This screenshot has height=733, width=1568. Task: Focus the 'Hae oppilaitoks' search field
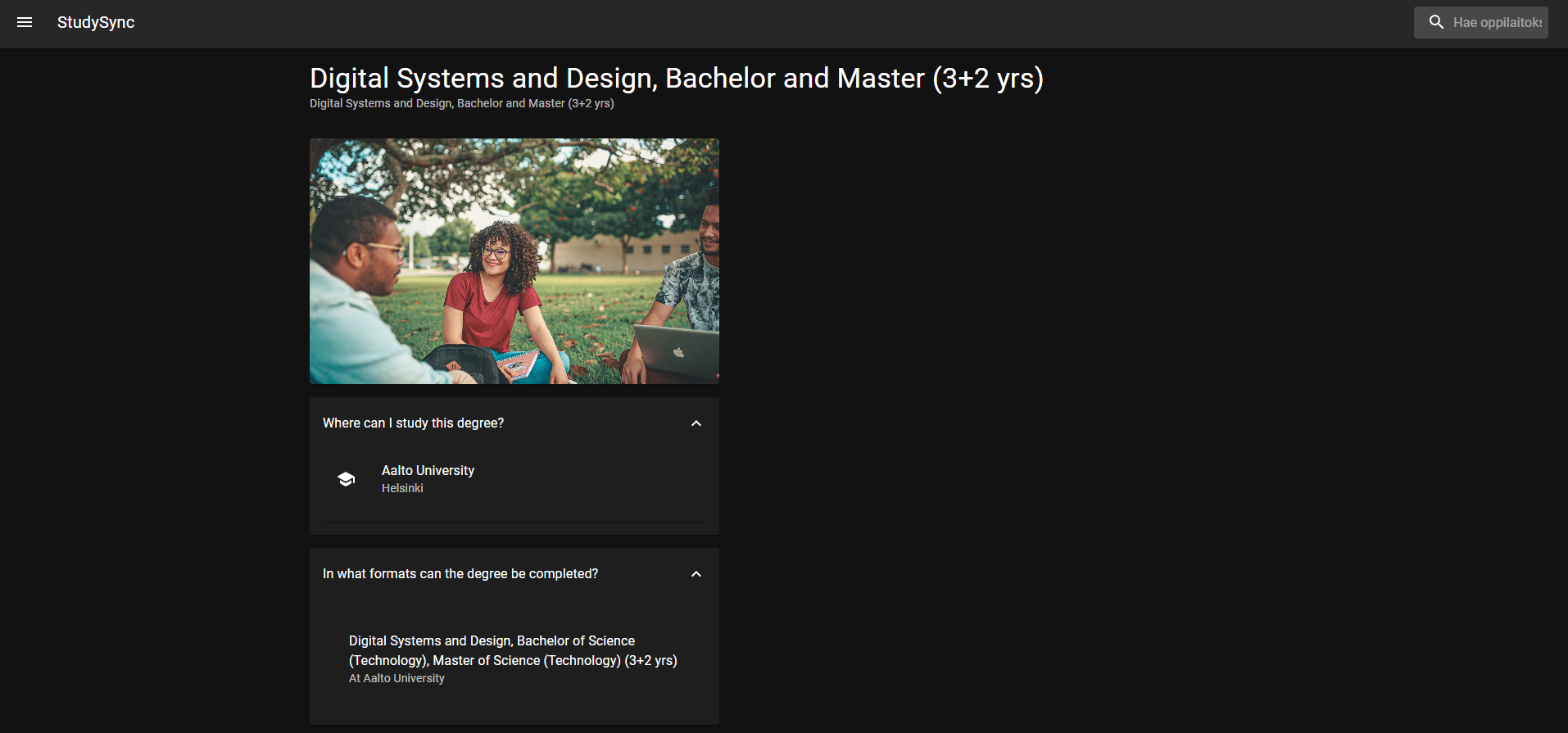point(1497,23)
